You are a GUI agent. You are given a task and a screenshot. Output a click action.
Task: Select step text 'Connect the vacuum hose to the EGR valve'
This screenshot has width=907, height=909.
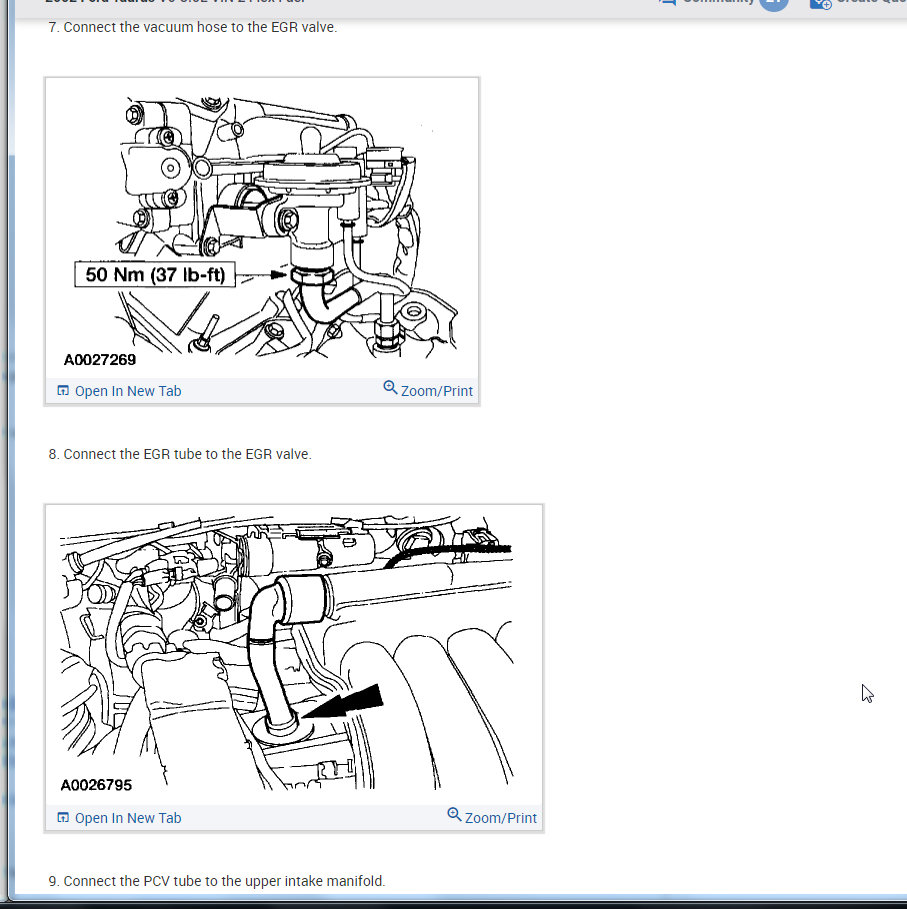(200, 27)
